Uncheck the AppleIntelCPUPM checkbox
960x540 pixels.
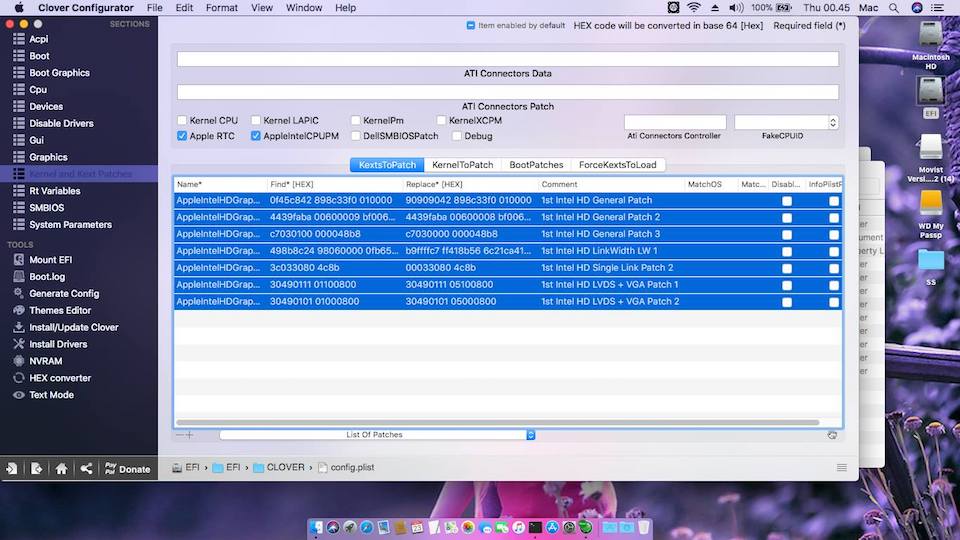255,136
